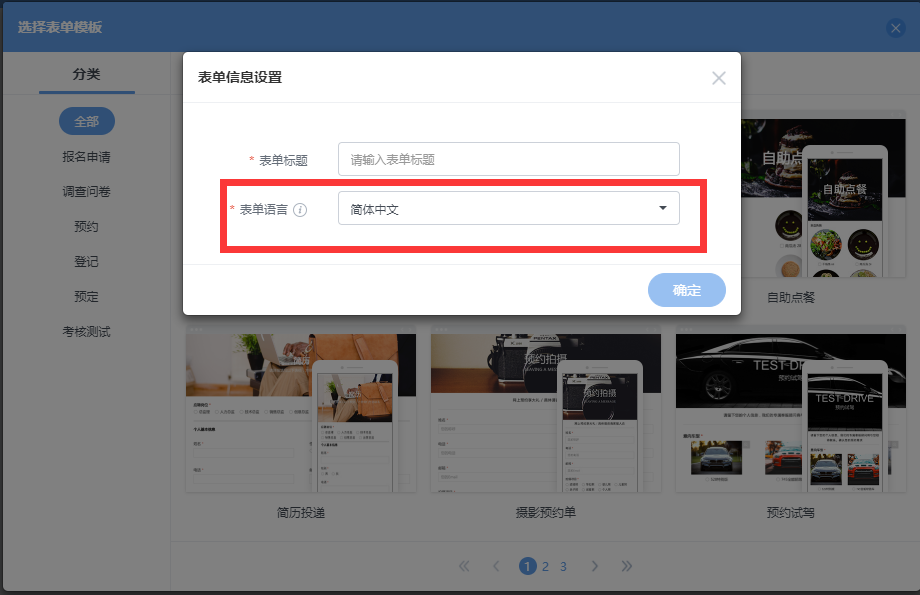
Task: Select the 全部 category
Action: point(86,121)
